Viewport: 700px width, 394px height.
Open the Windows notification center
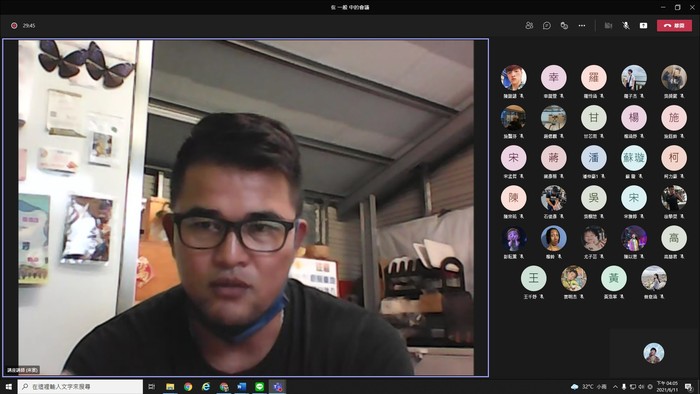coord(689,386)
